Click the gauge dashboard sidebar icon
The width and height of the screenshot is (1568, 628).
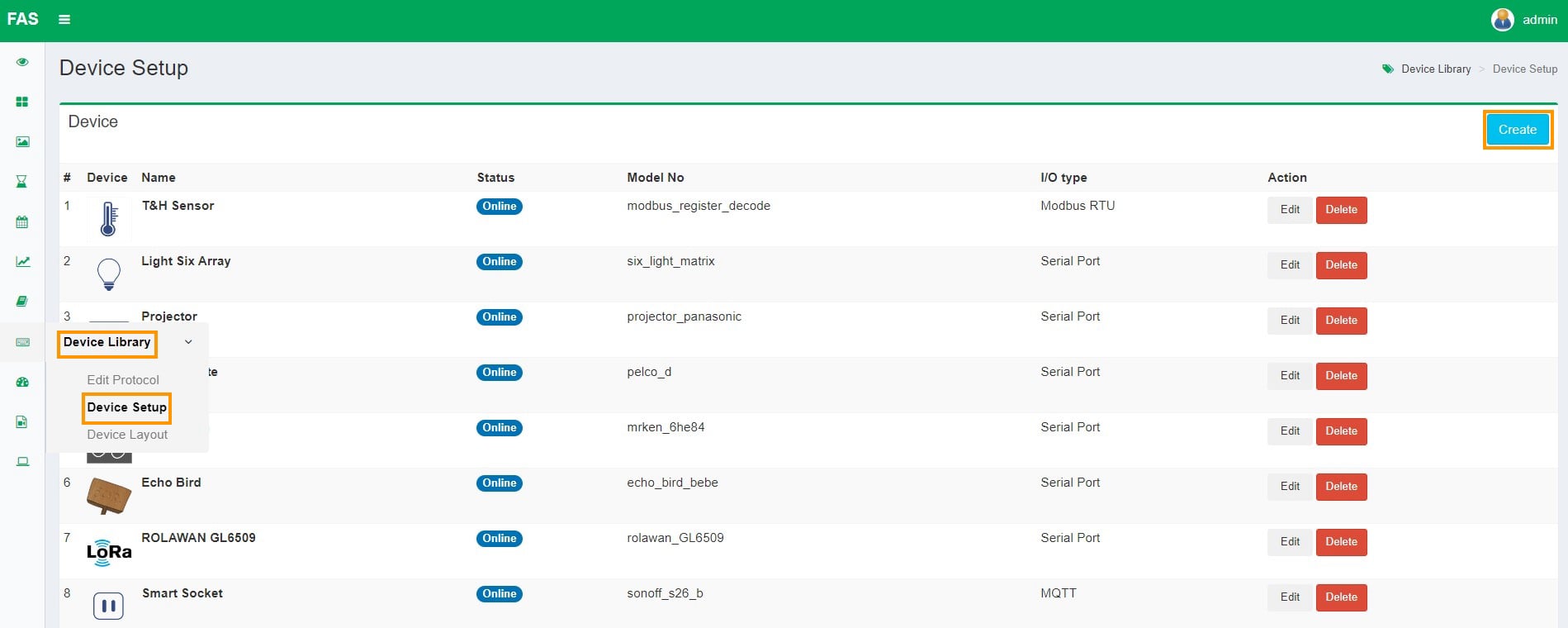click(x=22, y=382)
